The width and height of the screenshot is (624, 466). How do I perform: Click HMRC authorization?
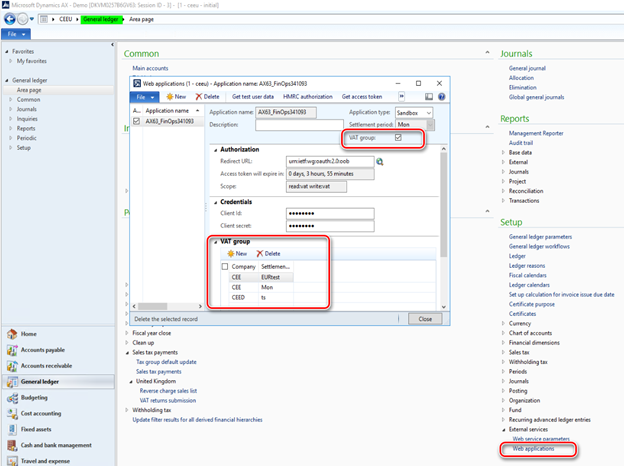(x=308, y=97)
